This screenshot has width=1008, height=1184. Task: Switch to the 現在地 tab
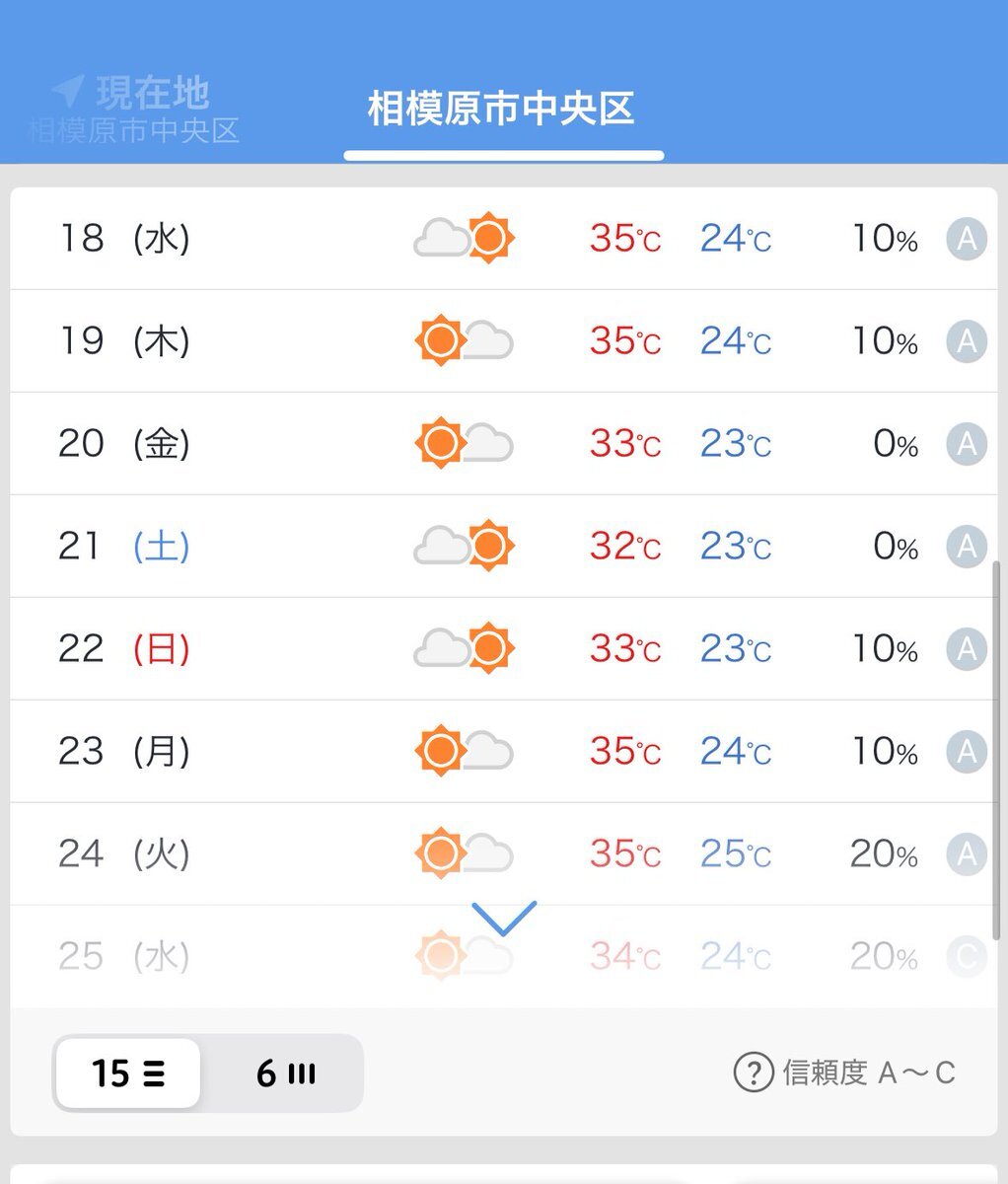pyautogui.click(x=135, y=109)
